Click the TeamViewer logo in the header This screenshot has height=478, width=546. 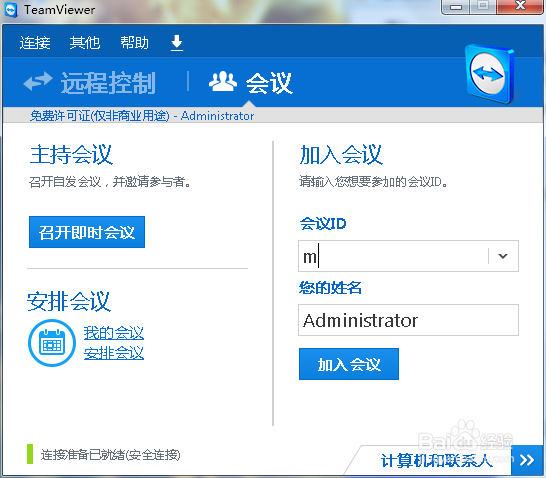pos(490,74)
